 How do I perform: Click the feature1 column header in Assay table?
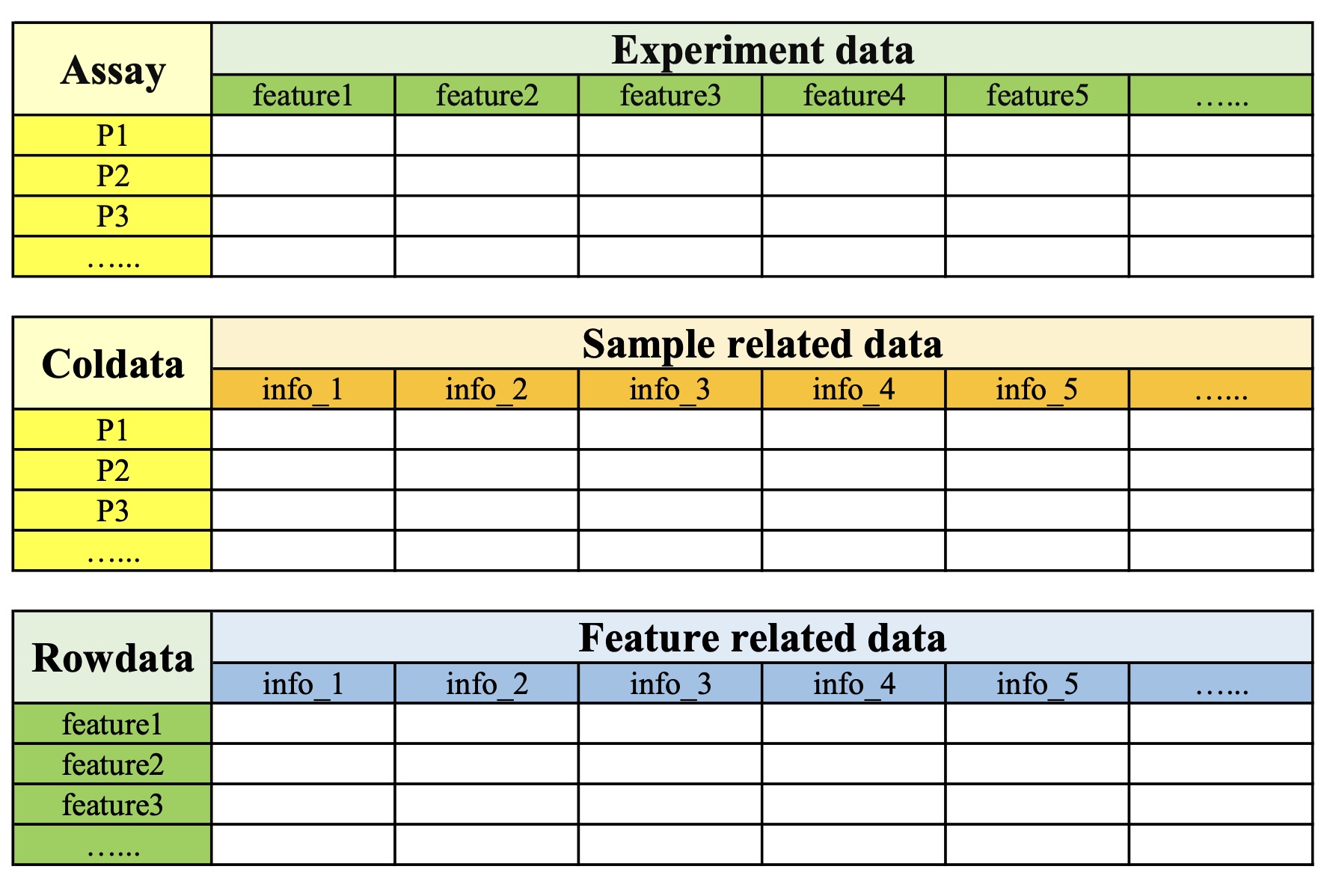303,96
